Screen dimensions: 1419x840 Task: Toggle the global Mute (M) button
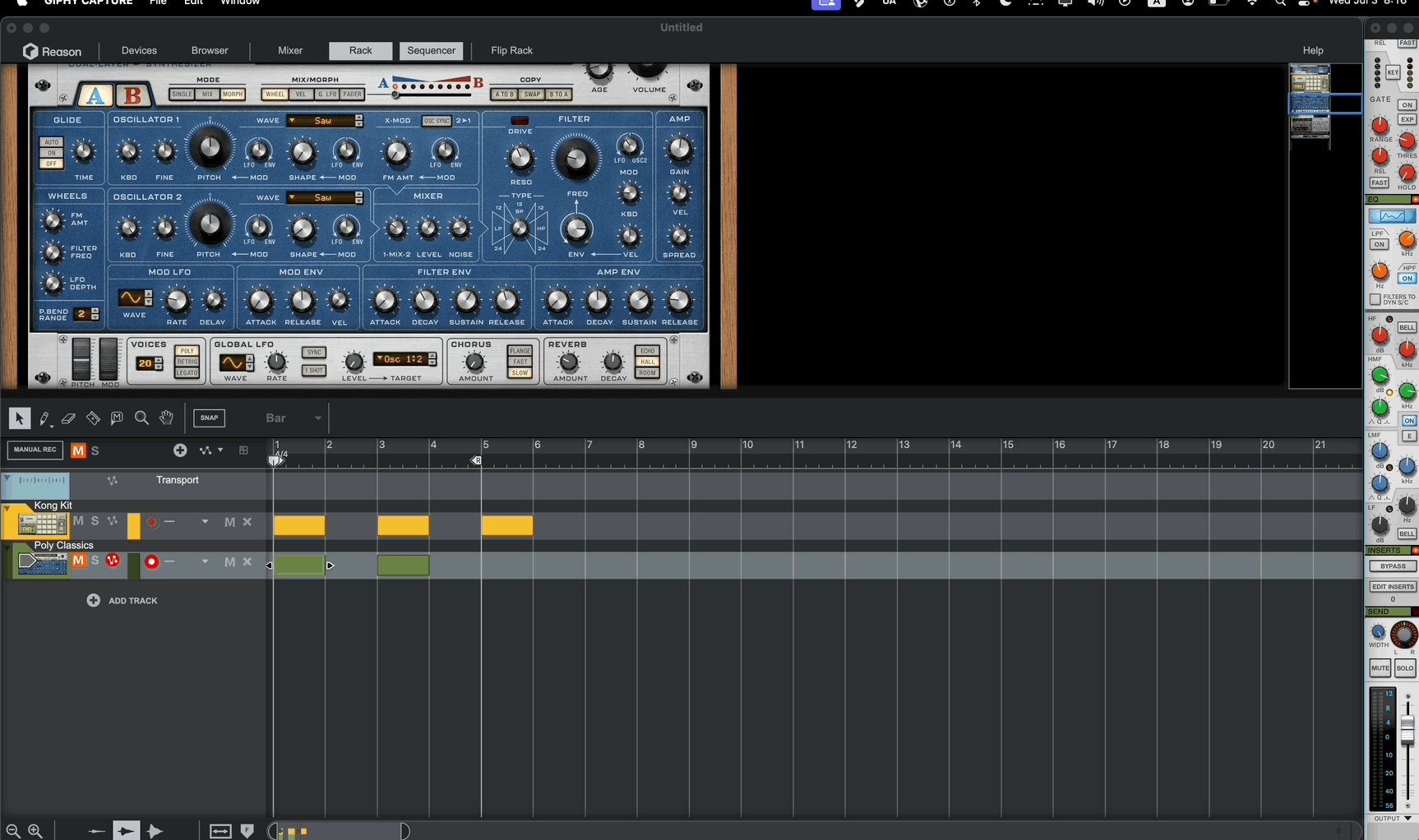pos(78,450)
